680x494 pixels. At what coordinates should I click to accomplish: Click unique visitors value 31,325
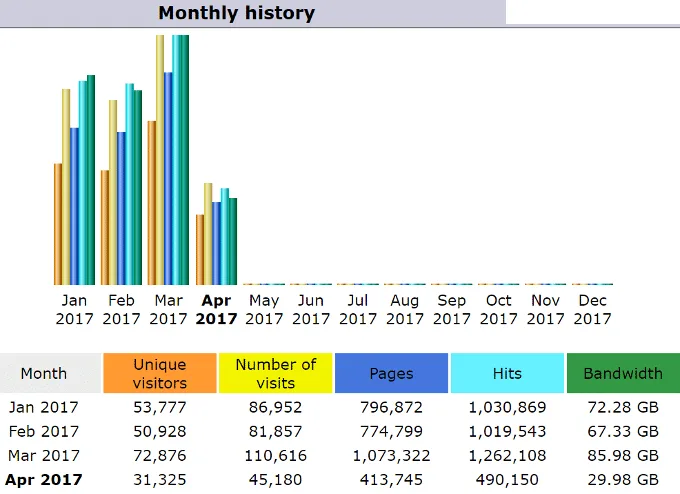pyautogui.click(x=160, y=480)
